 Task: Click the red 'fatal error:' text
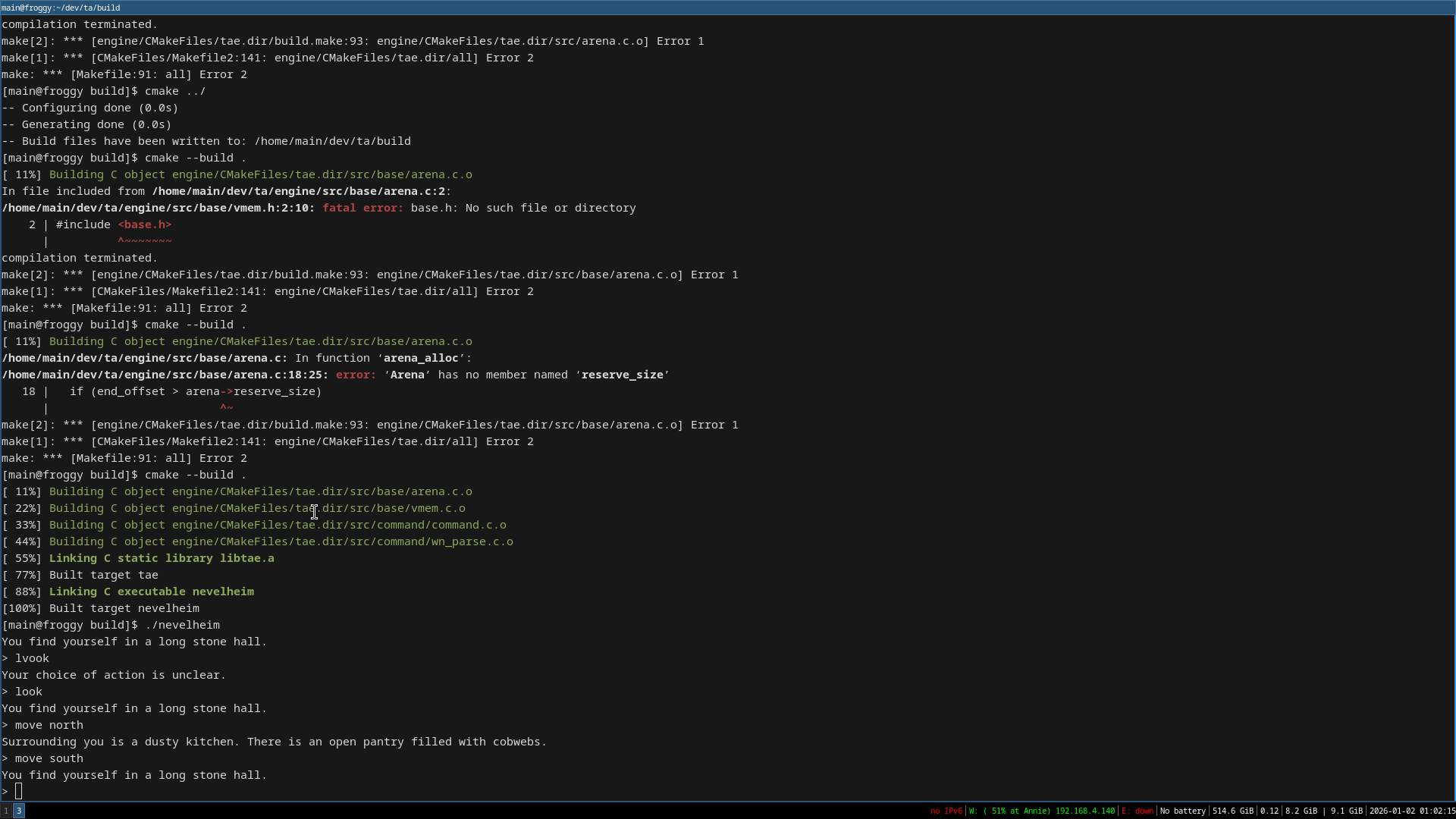tap(362, 208)
